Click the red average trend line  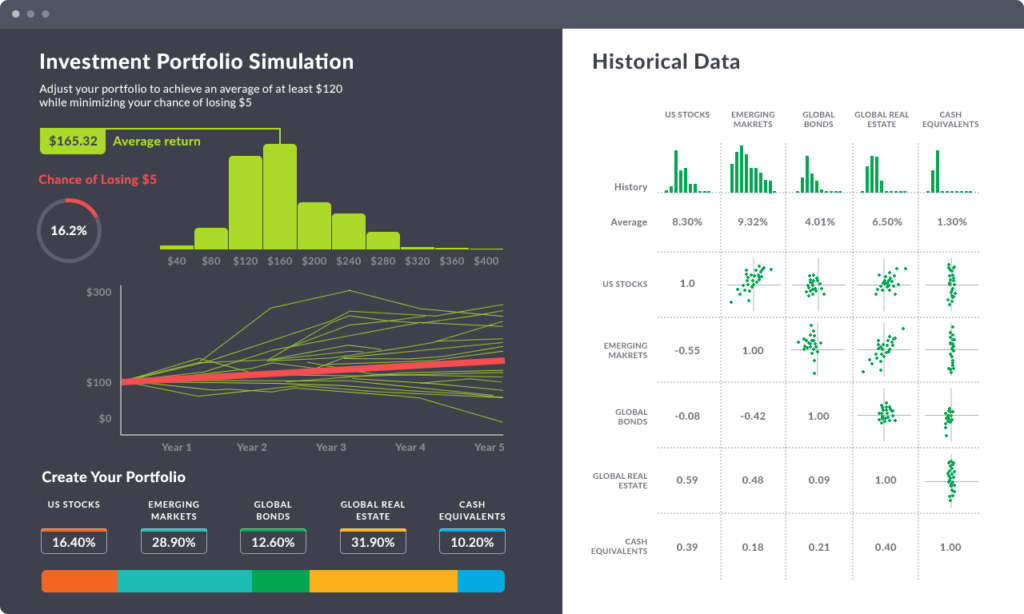click(x=313, y=371)
